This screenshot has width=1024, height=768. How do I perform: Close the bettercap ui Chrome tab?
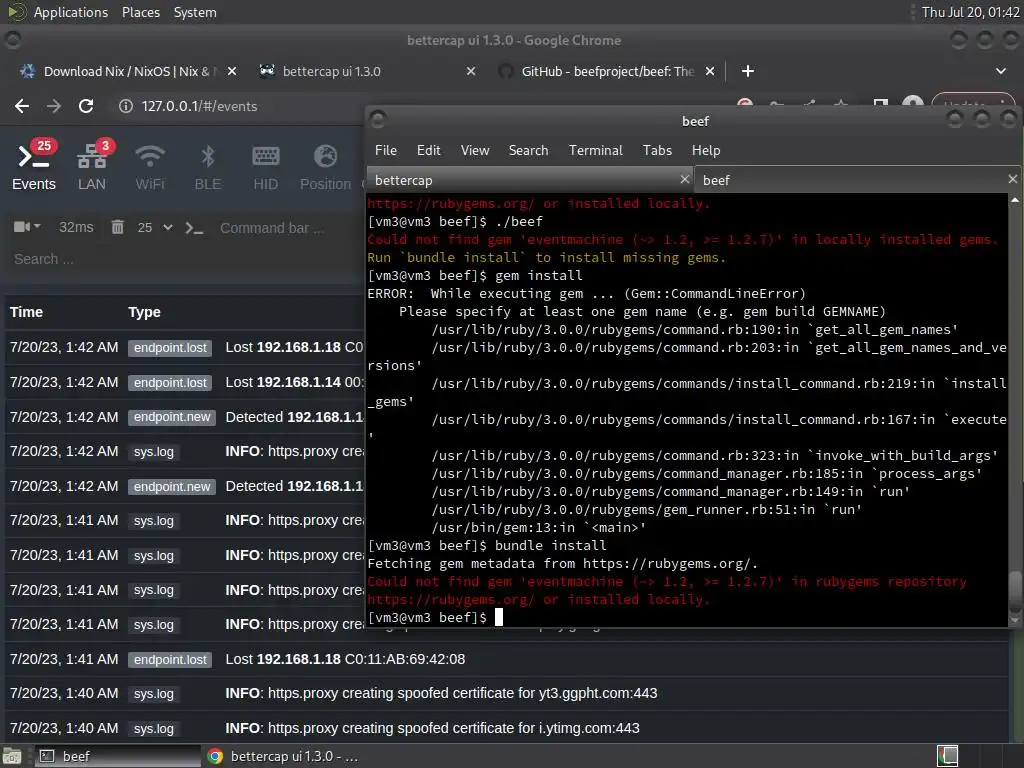pyautogui.click(x=471, y=71)
